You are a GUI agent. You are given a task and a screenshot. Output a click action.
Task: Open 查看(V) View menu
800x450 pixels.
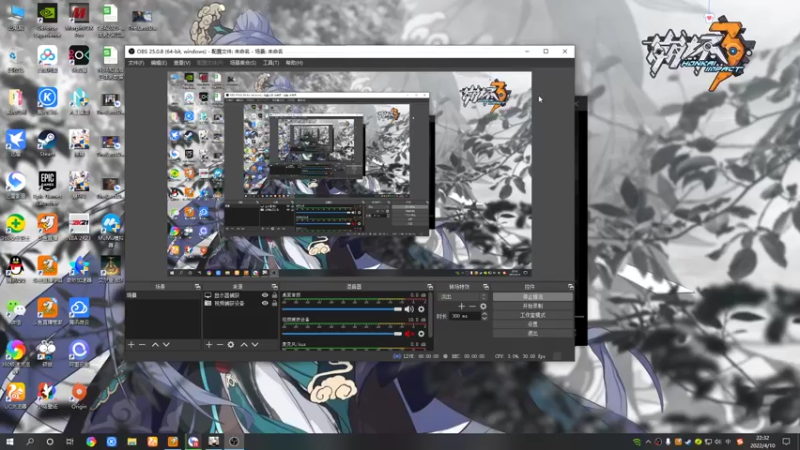point(182,63)
